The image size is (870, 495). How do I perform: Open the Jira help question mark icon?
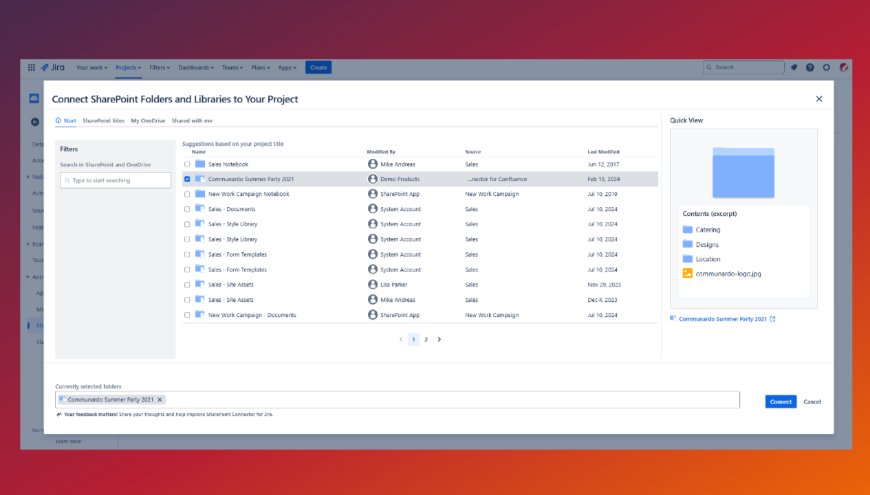[810, 67]
